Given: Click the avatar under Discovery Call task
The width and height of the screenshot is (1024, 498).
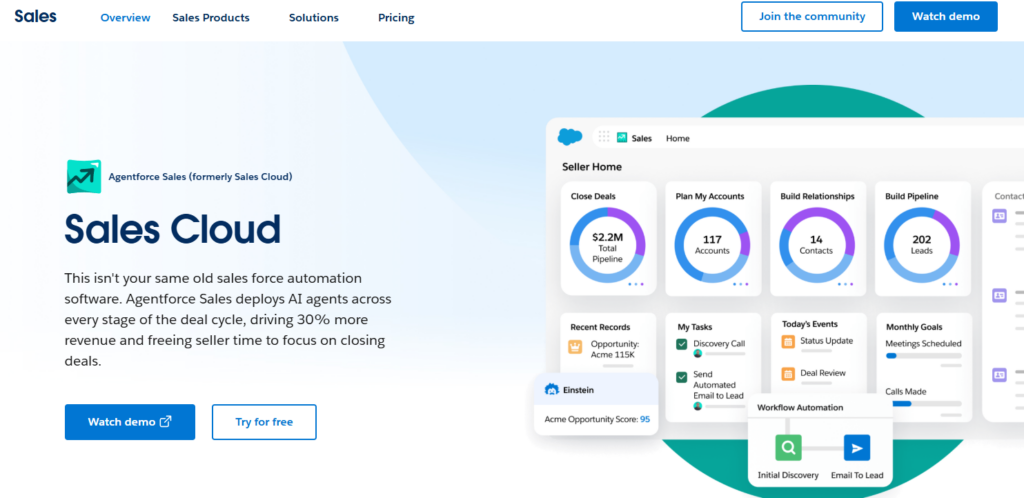Looking at the screenshot, I should [x=697, y=354].
